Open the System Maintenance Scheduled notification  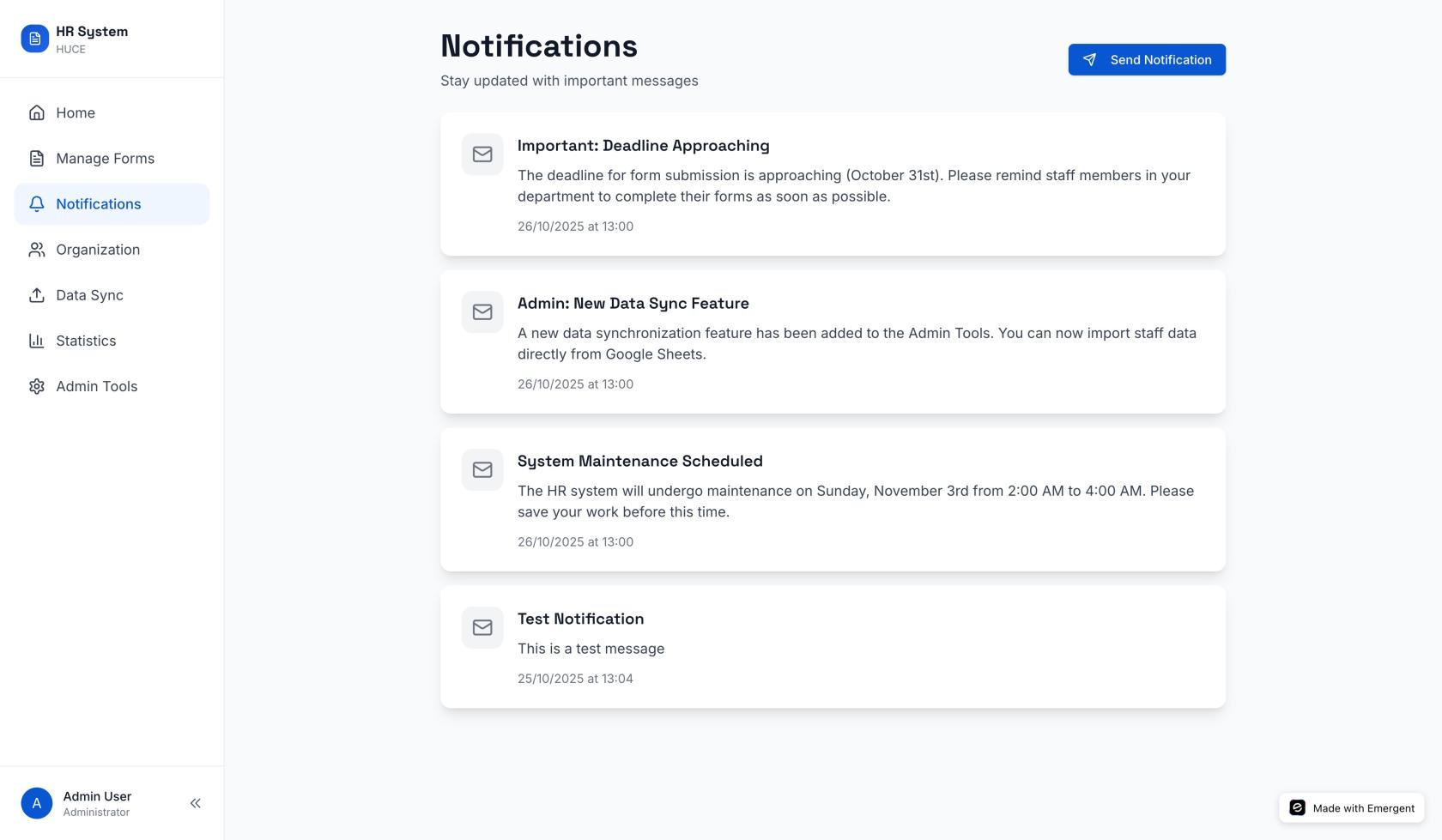point(639,462)
